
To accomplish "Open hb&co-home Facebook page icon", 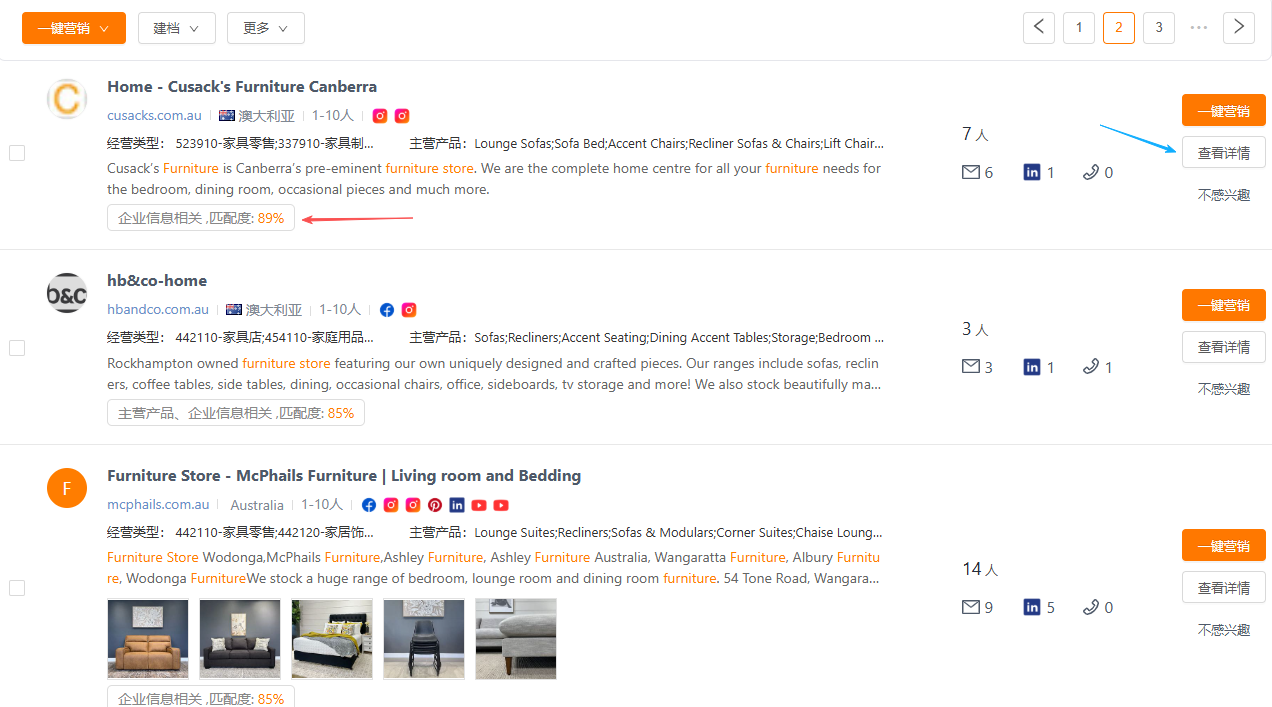I will pos(387,310).
